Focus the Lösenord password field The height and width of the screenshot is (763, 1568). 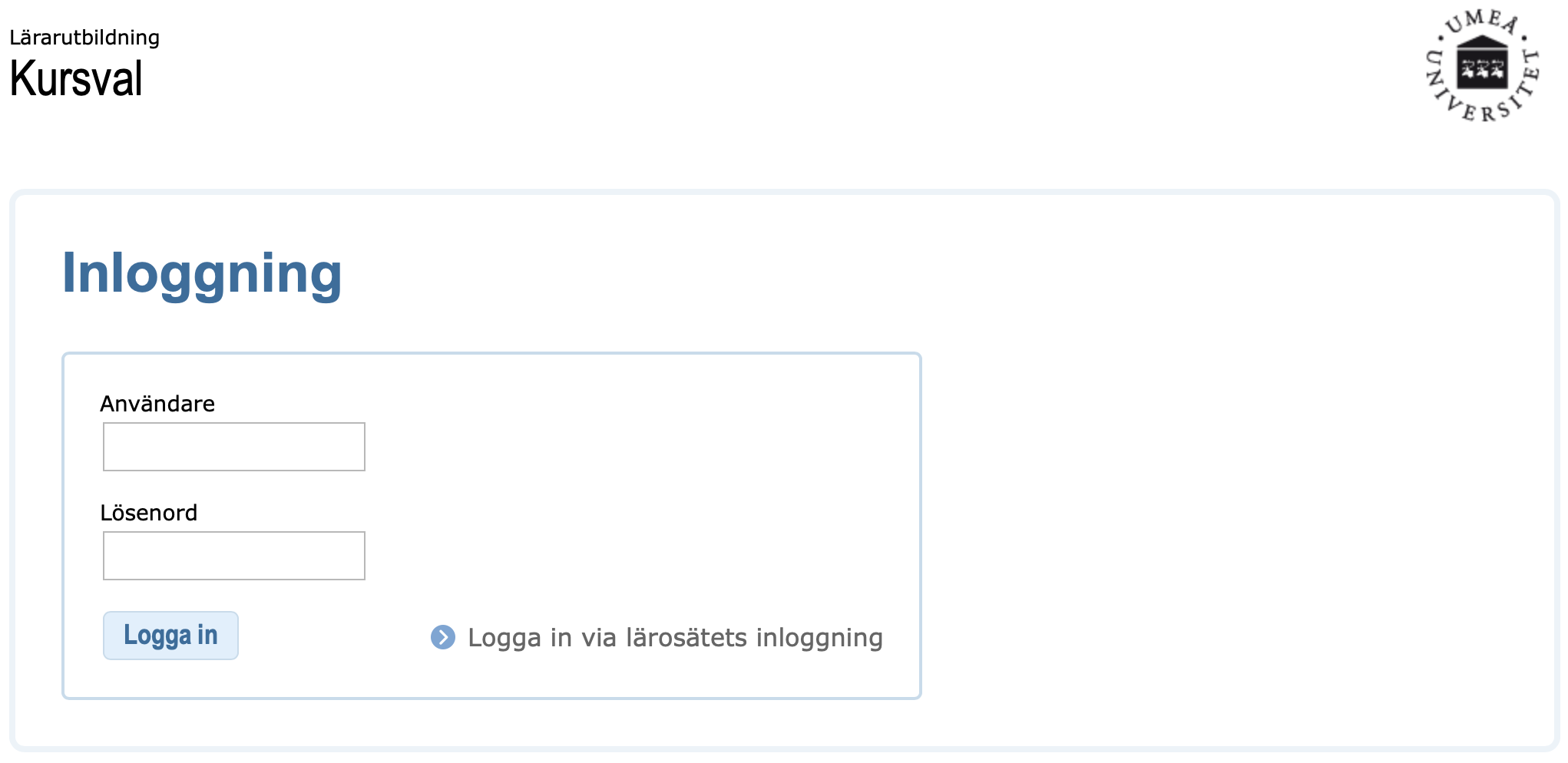[x=234, y=556]
